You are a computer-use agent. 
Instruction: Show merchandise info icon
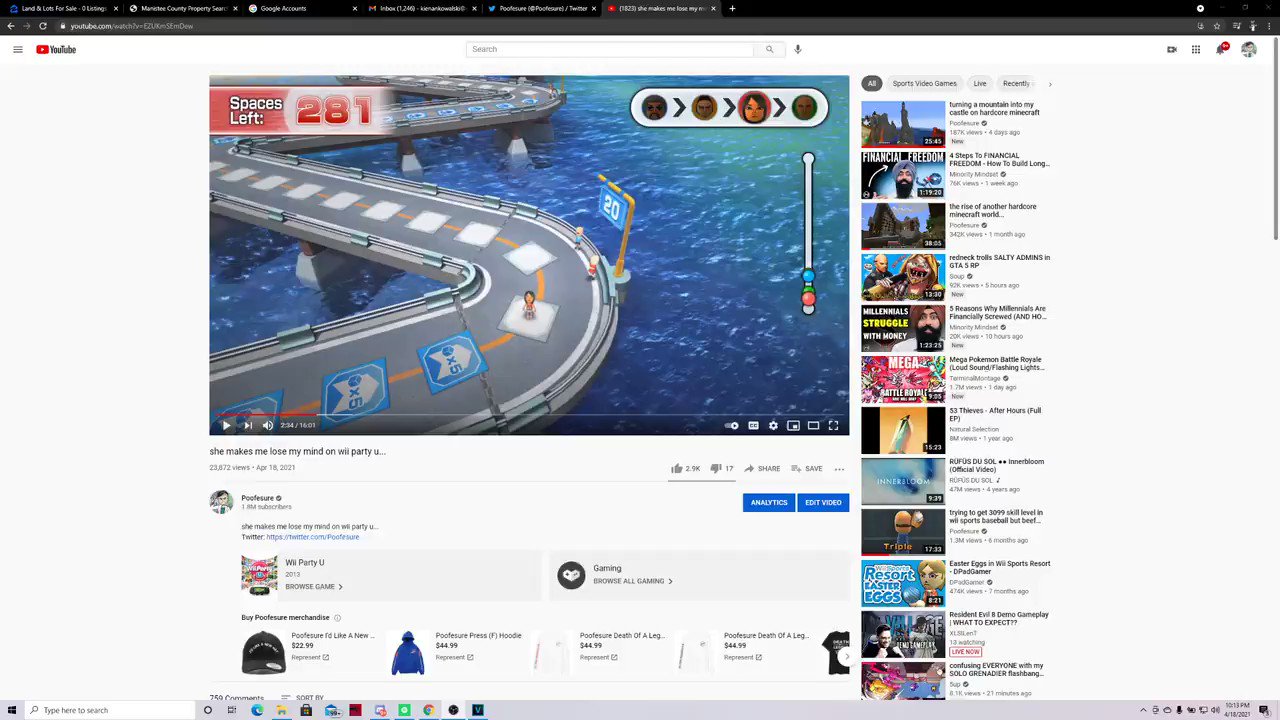point(337,618)
